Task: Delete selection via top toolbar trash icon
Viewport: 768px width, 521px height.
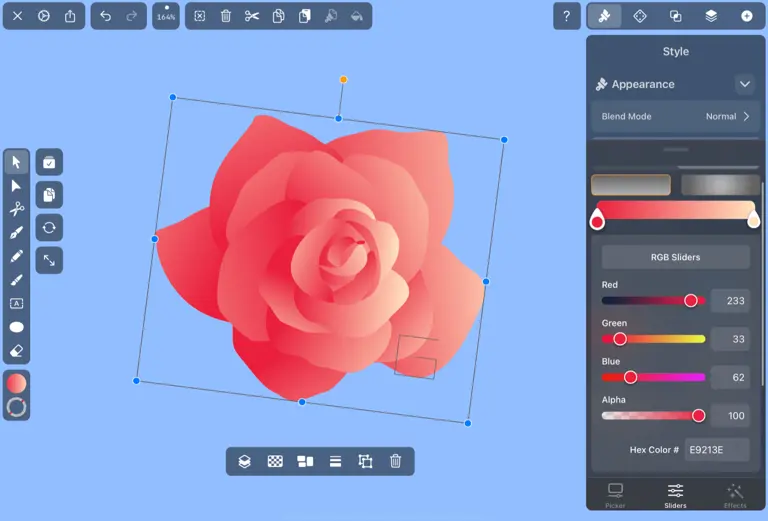Action: [x=226, y=16]
